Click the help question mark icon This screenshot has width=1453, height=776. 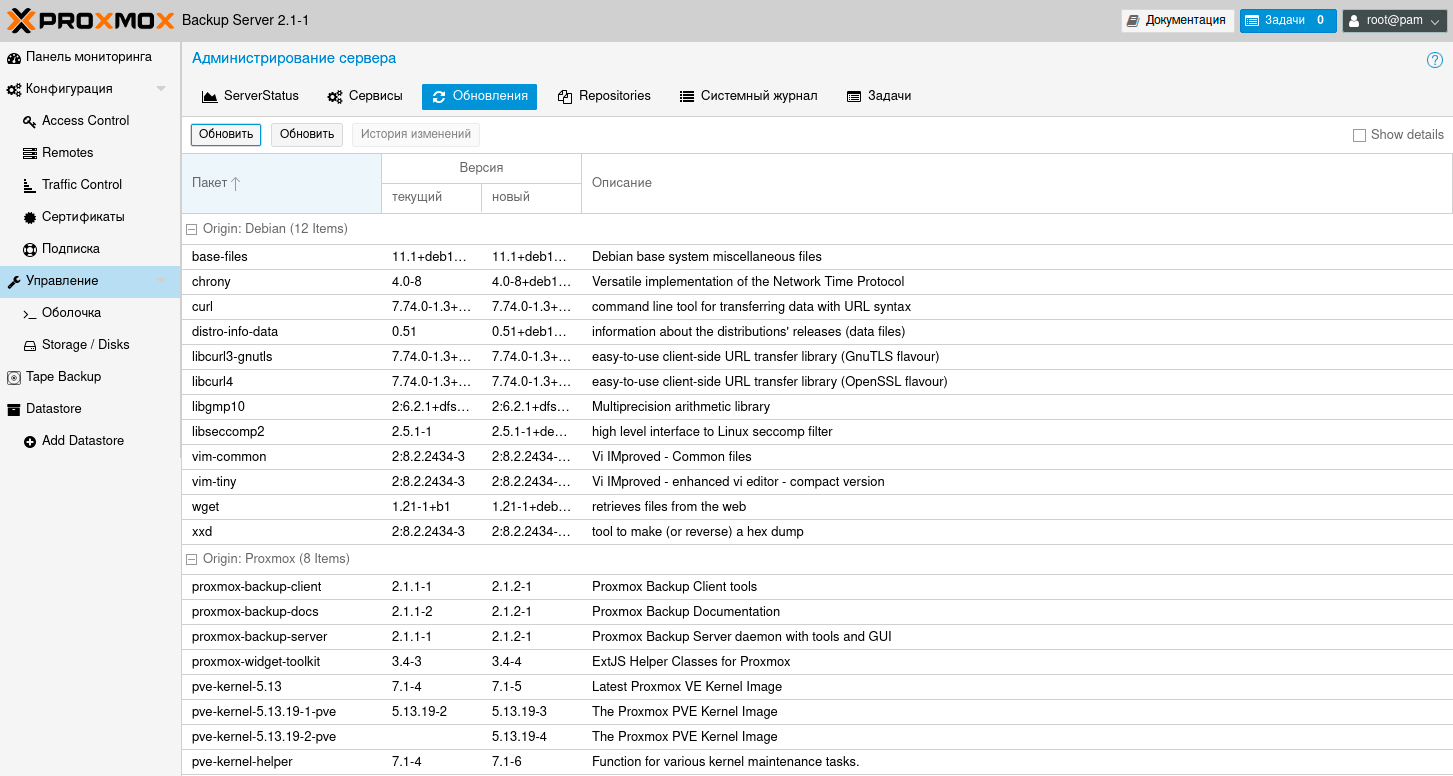(x=1434, y=60)
